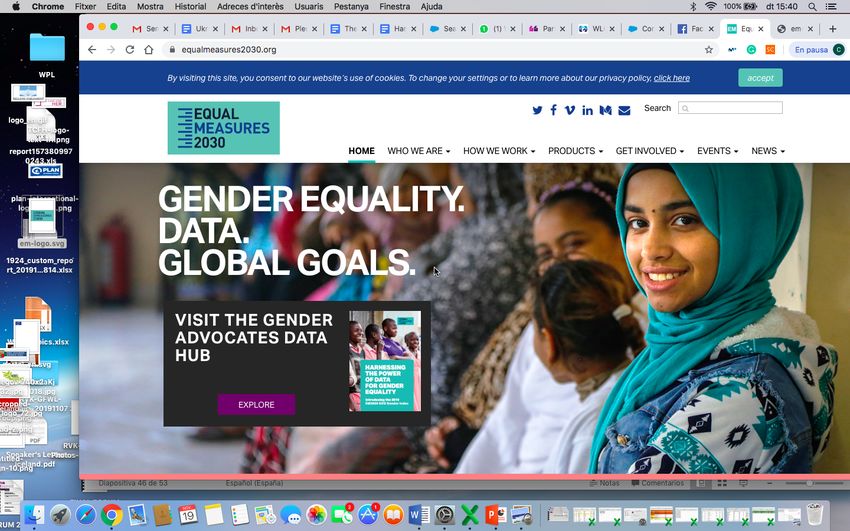
Task: Open the Vimeo social icon
Action: (x=570, y=110)
